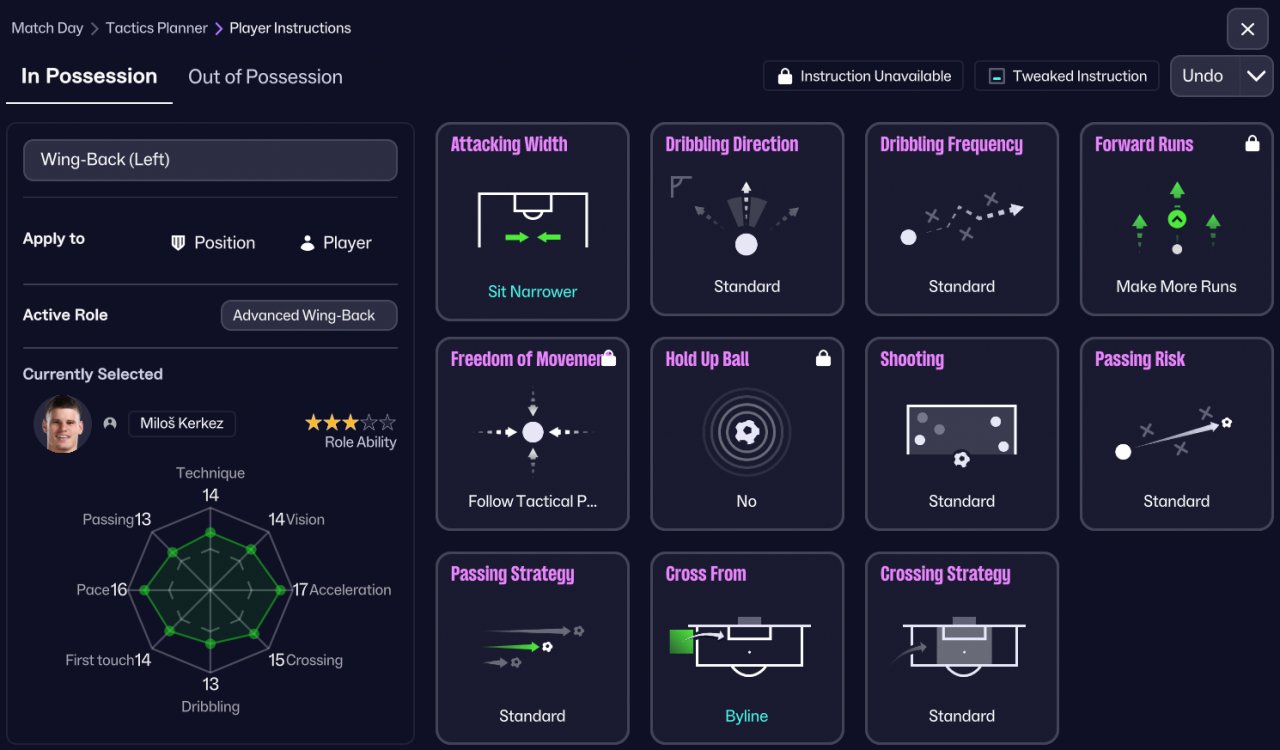
Task: Click the Passing Strategy instruction card
Action: coord(533,648)
